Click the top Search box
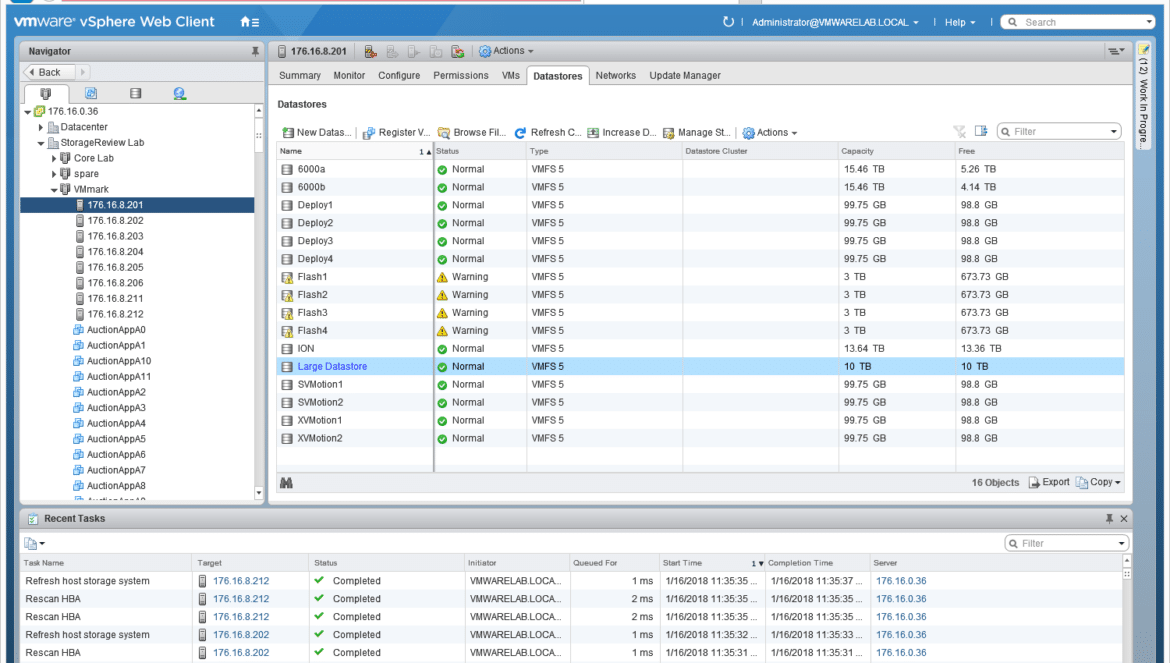This screenshot has width=1170, height=663. point(1077,22)
